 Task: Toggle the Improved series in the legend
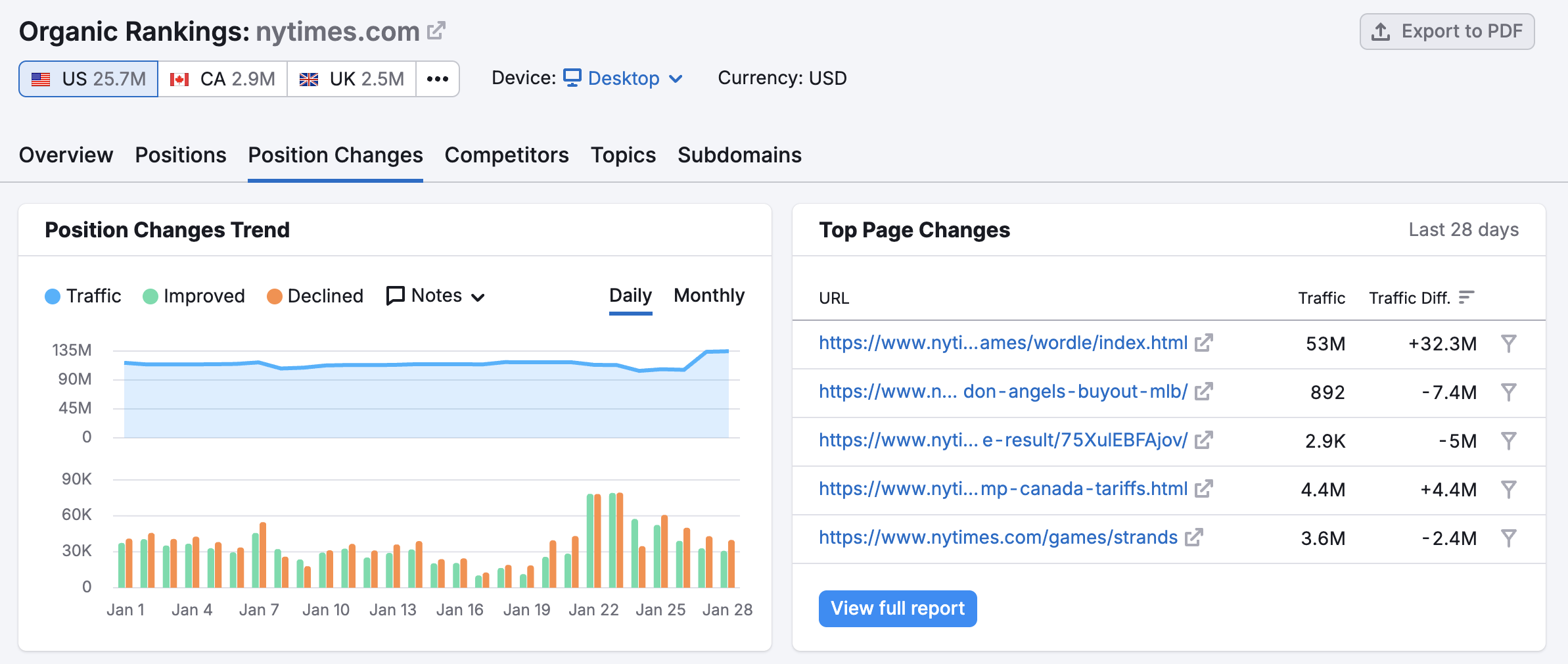click(x=194, y=296)
